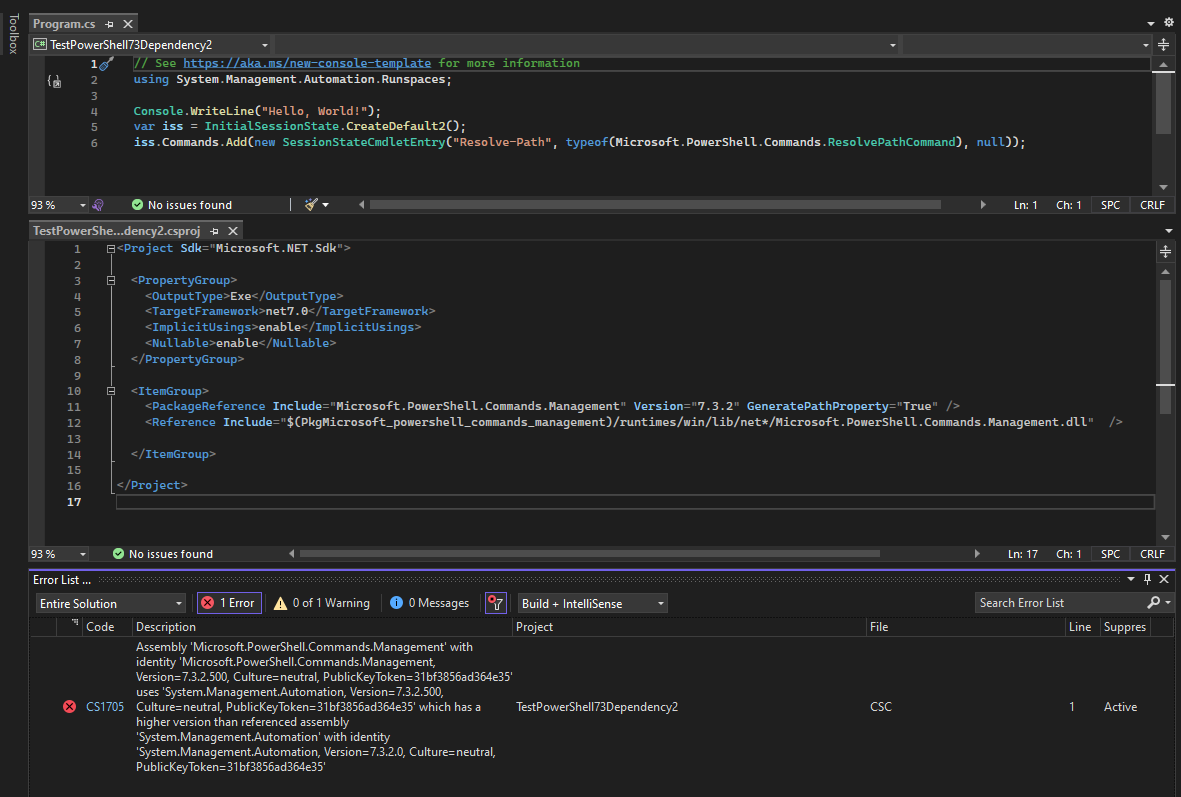The height and width of the screenshot is (797, 1181).
Task: Open the empty types navigation dropdown in Program.cs
Action: (587, 45)
